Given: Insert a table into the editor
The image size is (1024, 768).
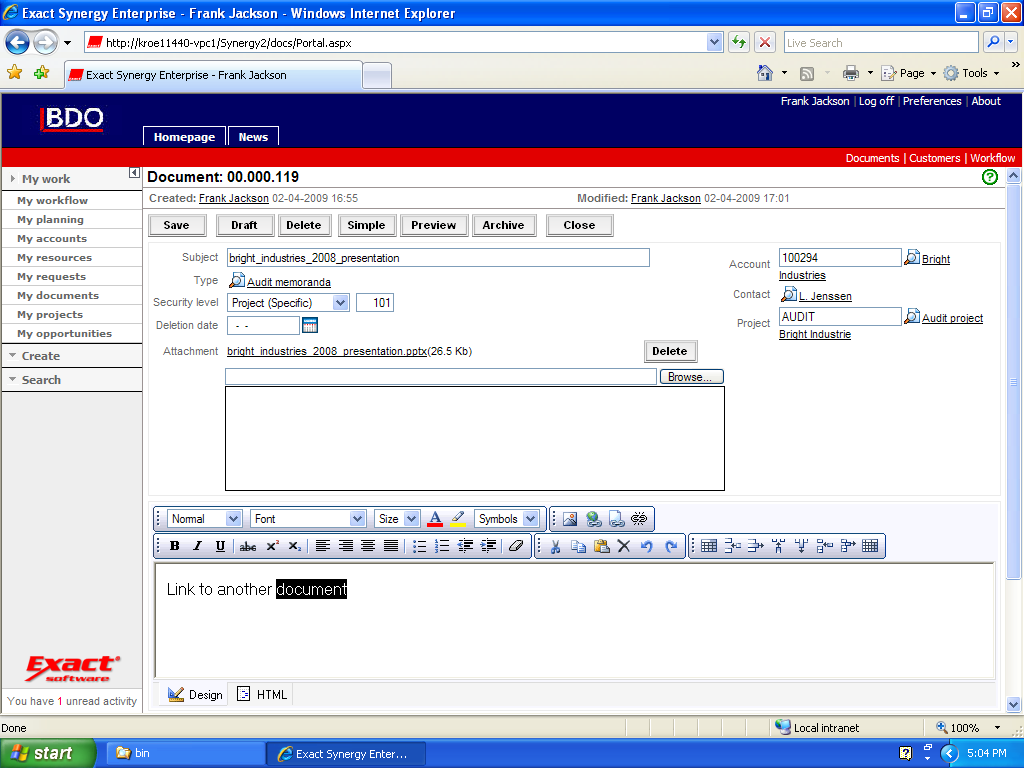Looking at the screenshot, I should [709, 546].
